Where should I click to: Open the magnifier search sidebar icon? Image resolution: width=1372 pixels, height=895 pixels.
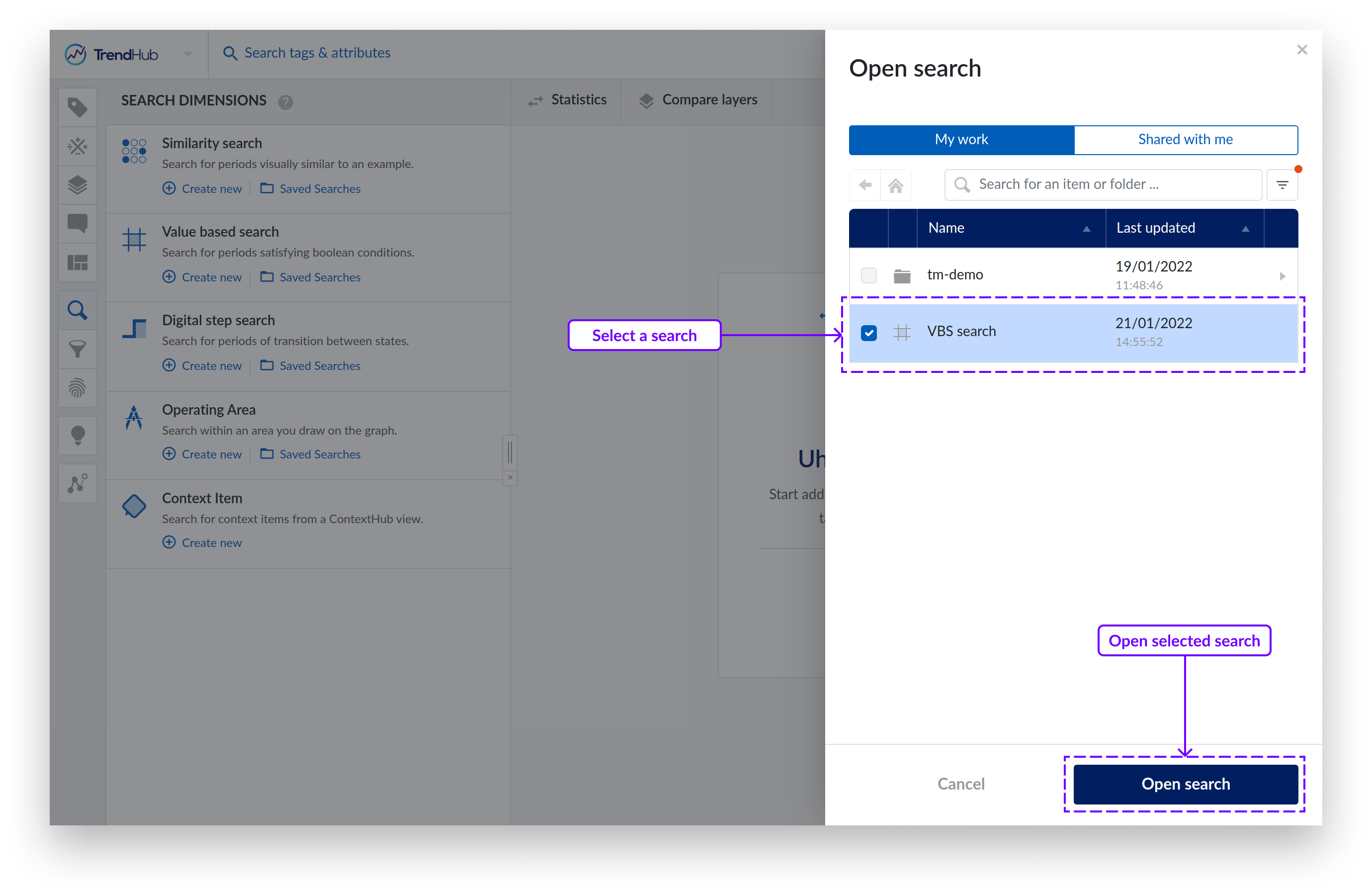78,311
